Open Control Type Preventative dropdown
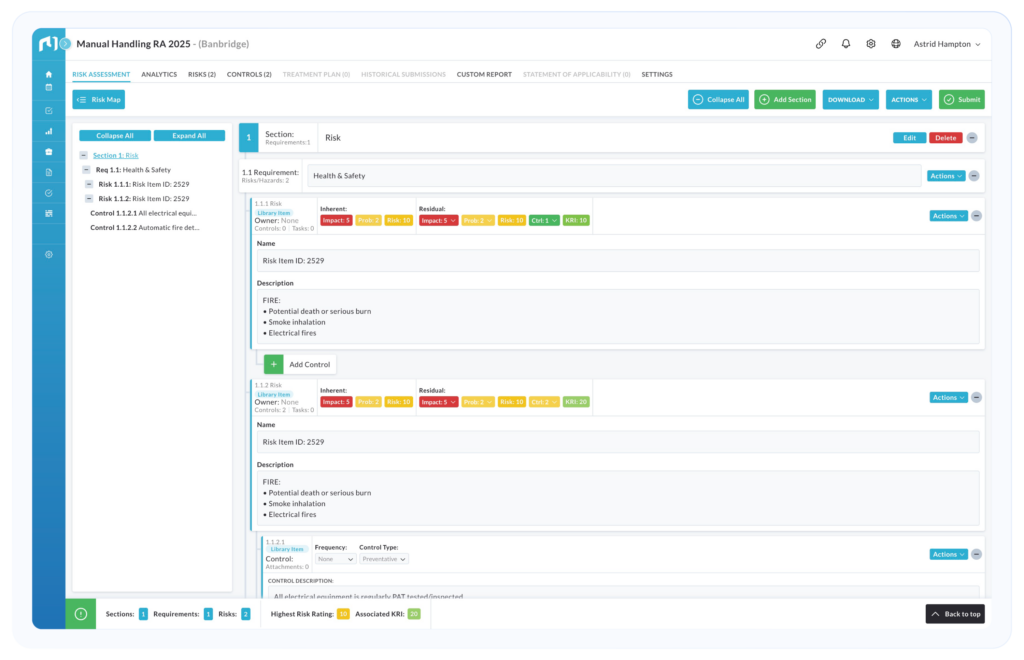 384,559
